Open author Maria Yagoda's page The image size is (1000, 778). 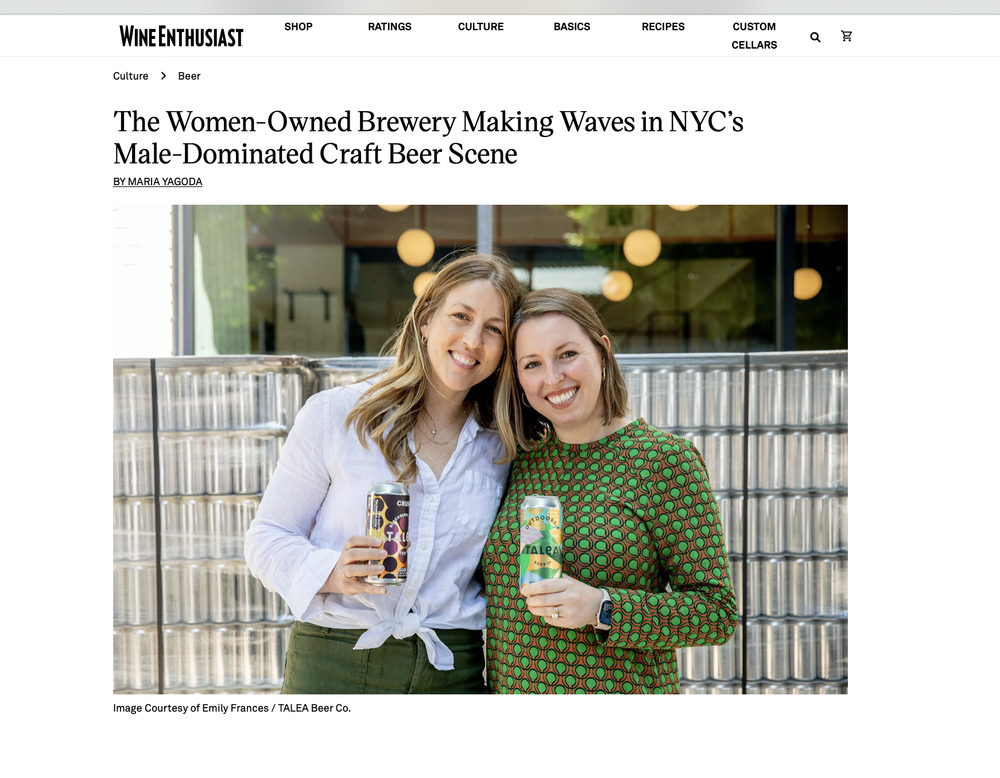click(158, 182)
